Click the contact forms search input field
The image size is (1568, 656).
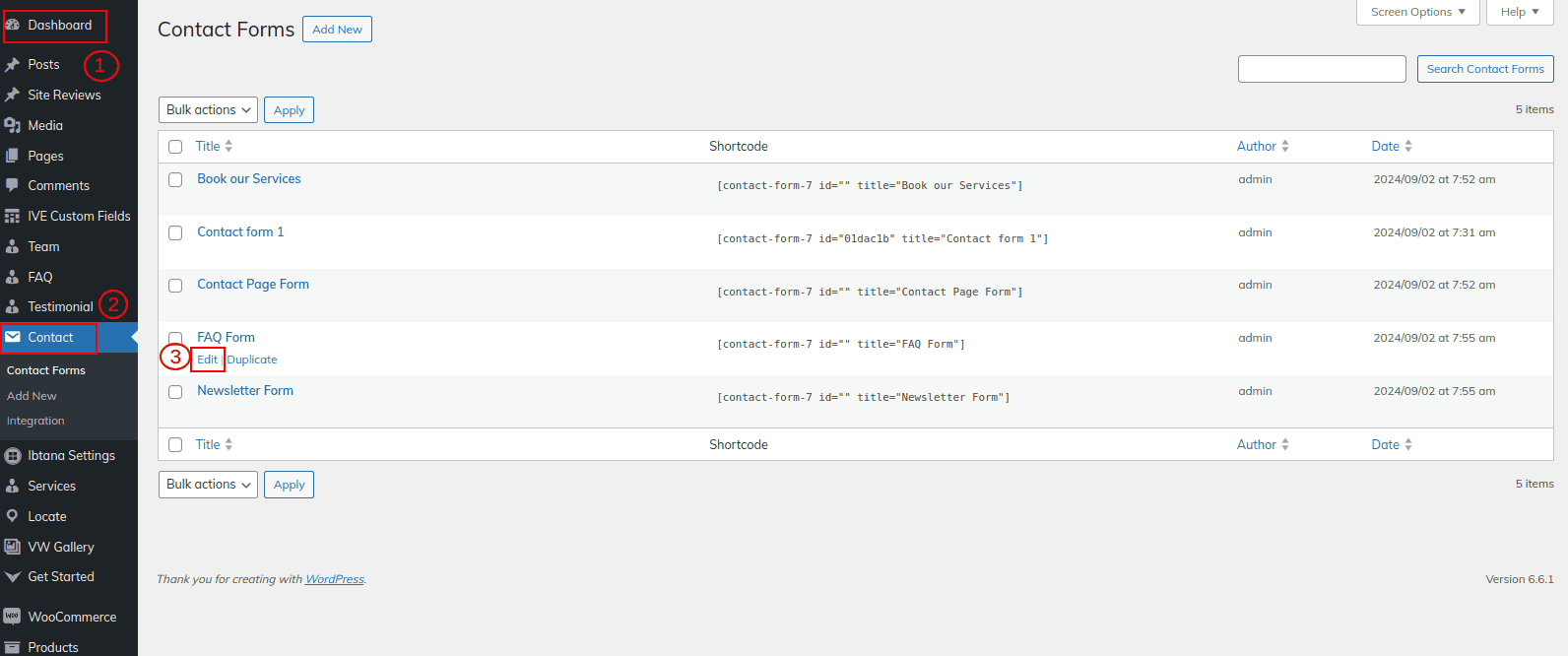click(x=1321, y=69)
